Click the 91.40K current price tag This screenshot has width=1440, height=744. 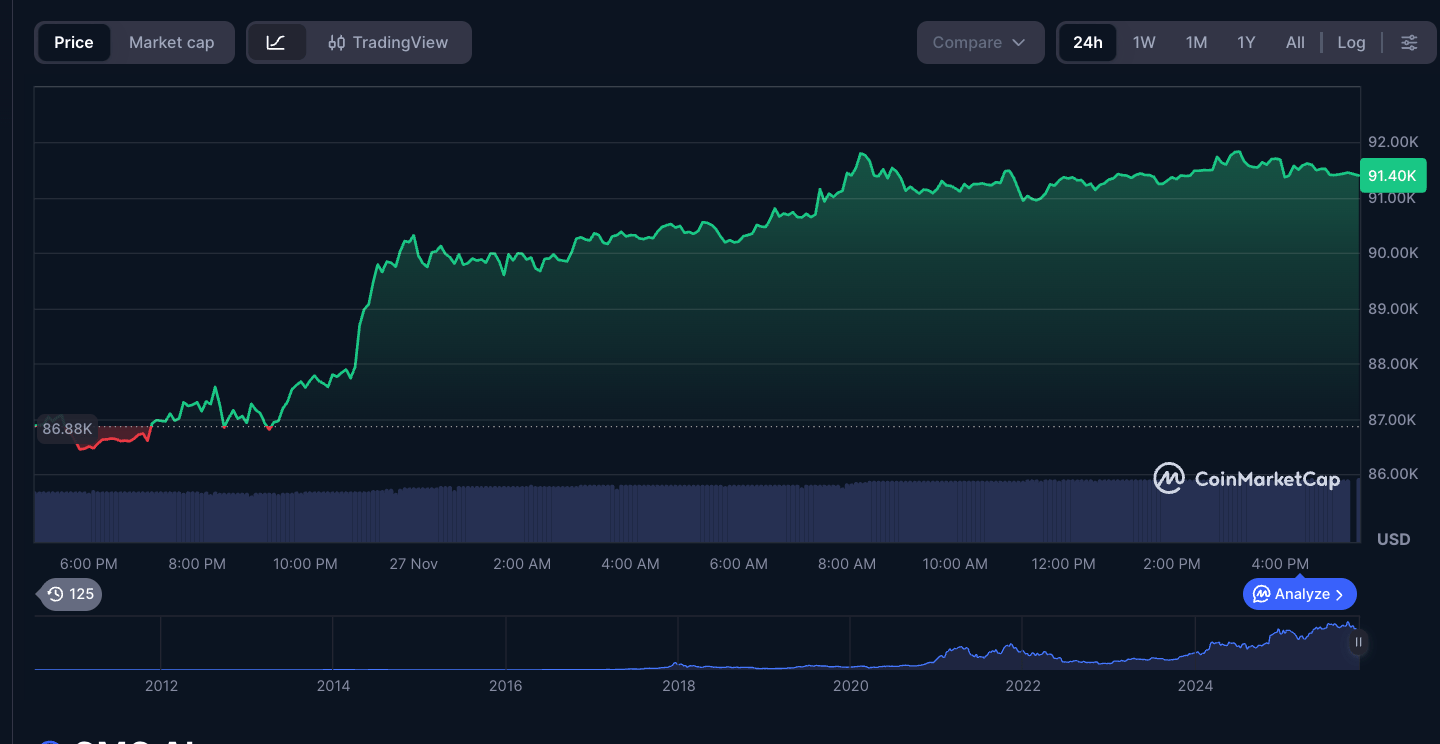1392,176
